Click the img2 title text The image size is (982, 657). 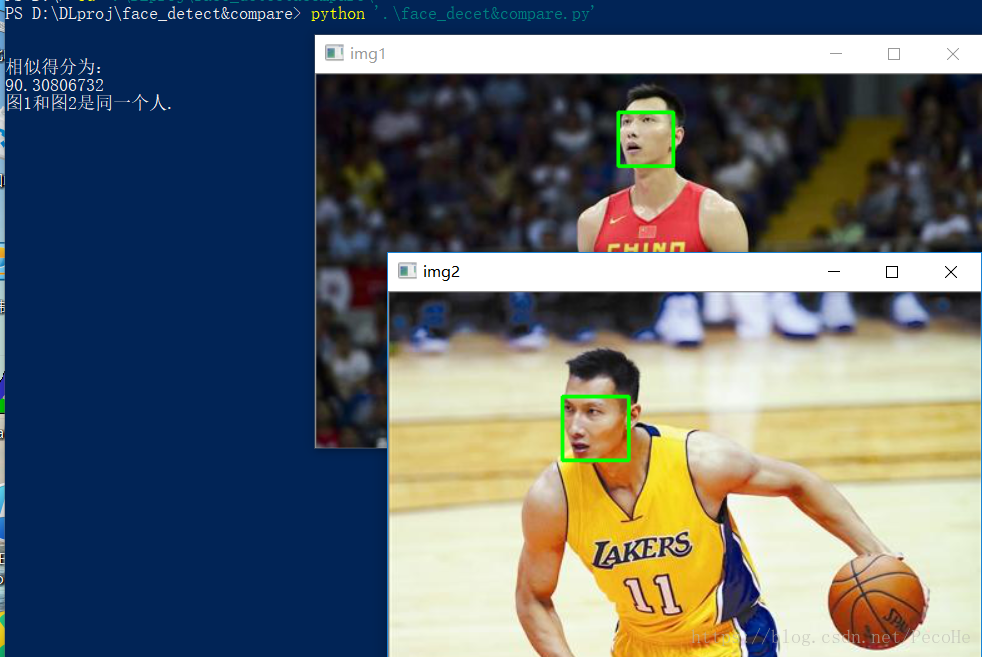(441, 271)
